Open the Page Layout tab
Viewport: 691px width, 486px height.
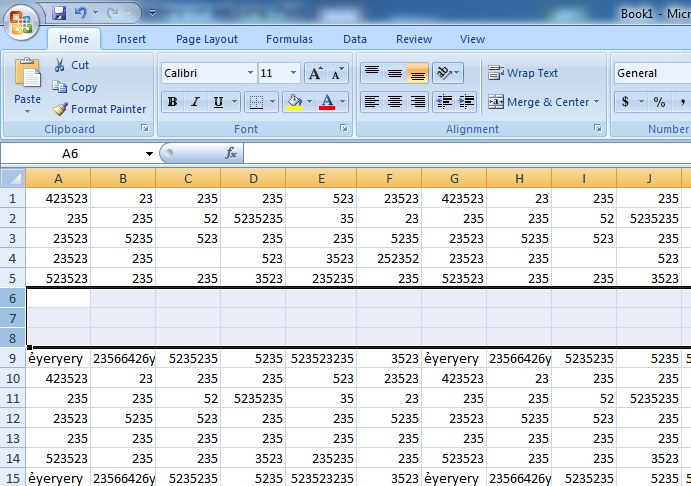[x=207, y=39]
